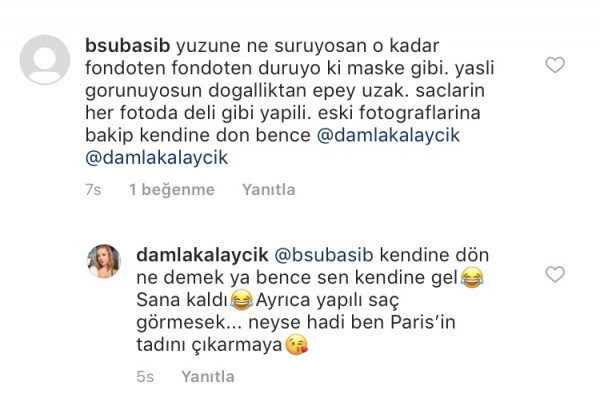Open the damlakalaycik username in the reply
The image size is (600, 410).
202,255
